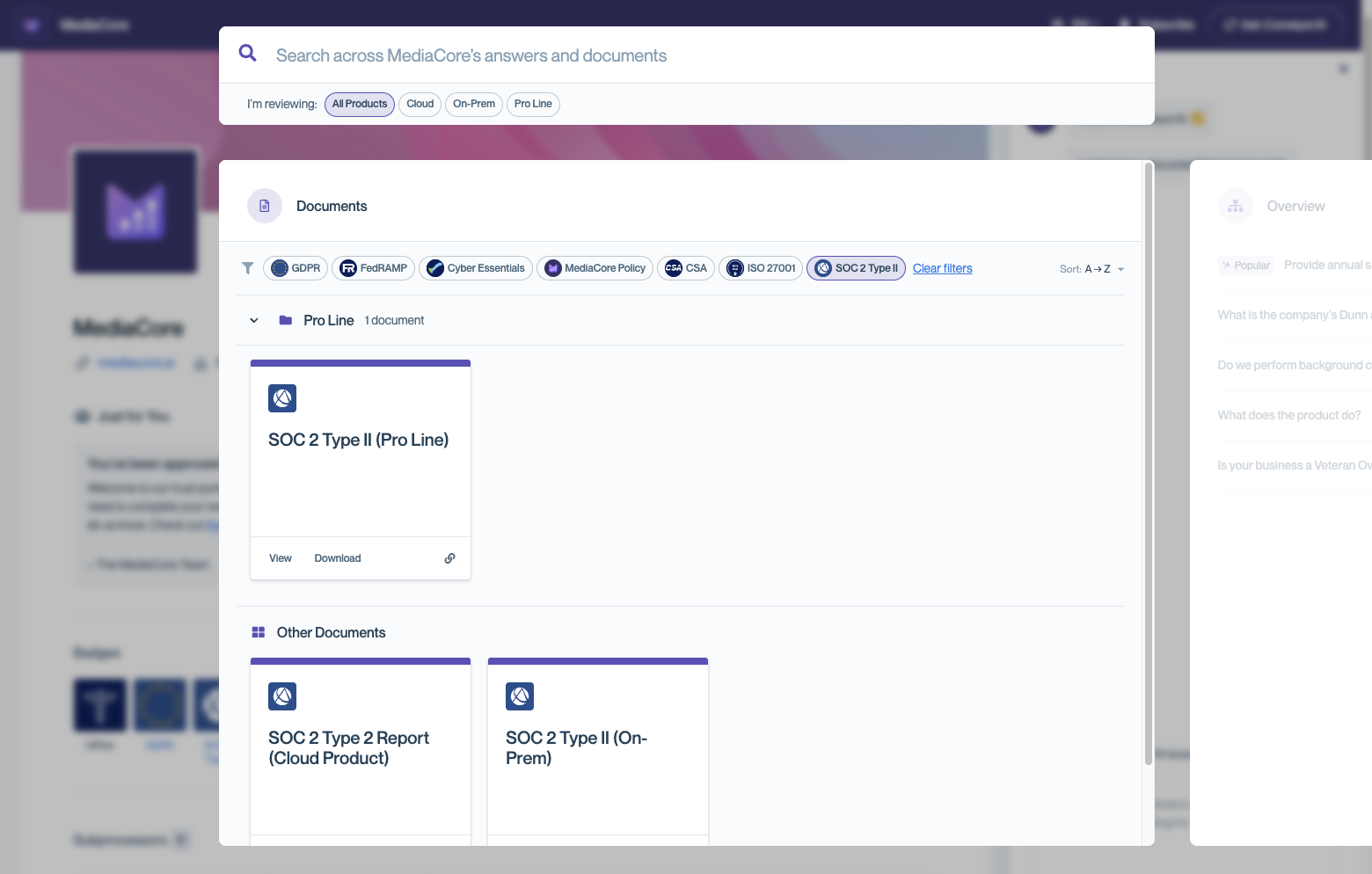Viewport: 1372px width, 874px height.
Task: Open the Sort A→Z dropdown
Action: (x=1092, y=269)
